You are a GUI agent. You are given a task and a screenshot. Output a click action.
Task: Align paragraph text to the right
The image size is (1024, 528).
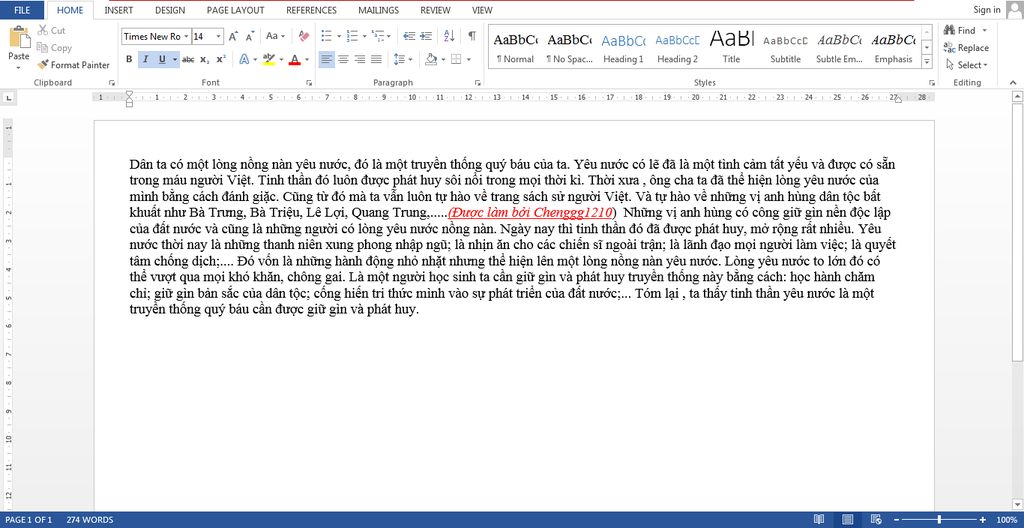[360, 59]
